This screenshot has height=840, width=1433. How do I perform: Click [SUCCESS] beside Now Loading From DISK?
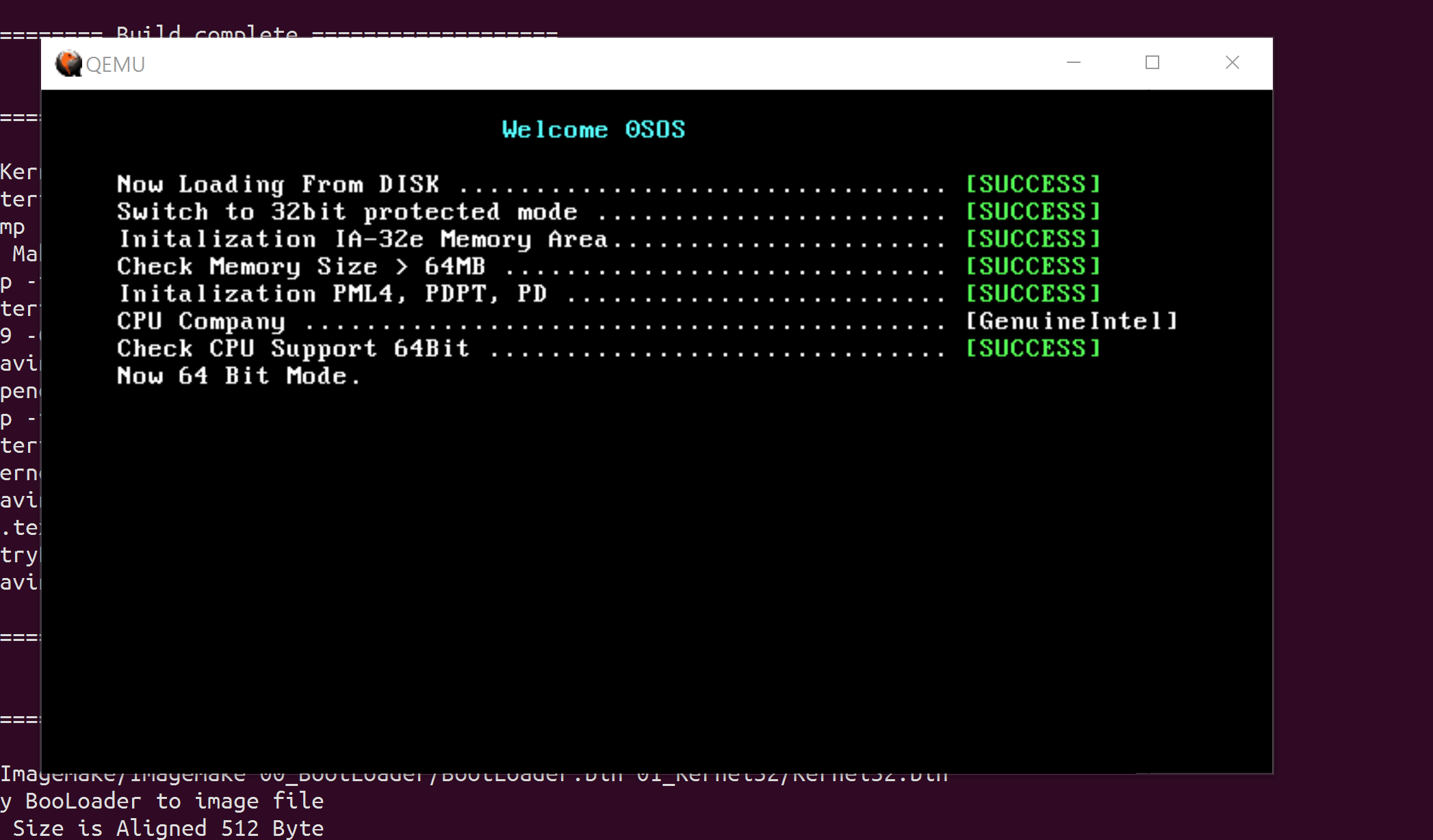[x=1033, y=184]
